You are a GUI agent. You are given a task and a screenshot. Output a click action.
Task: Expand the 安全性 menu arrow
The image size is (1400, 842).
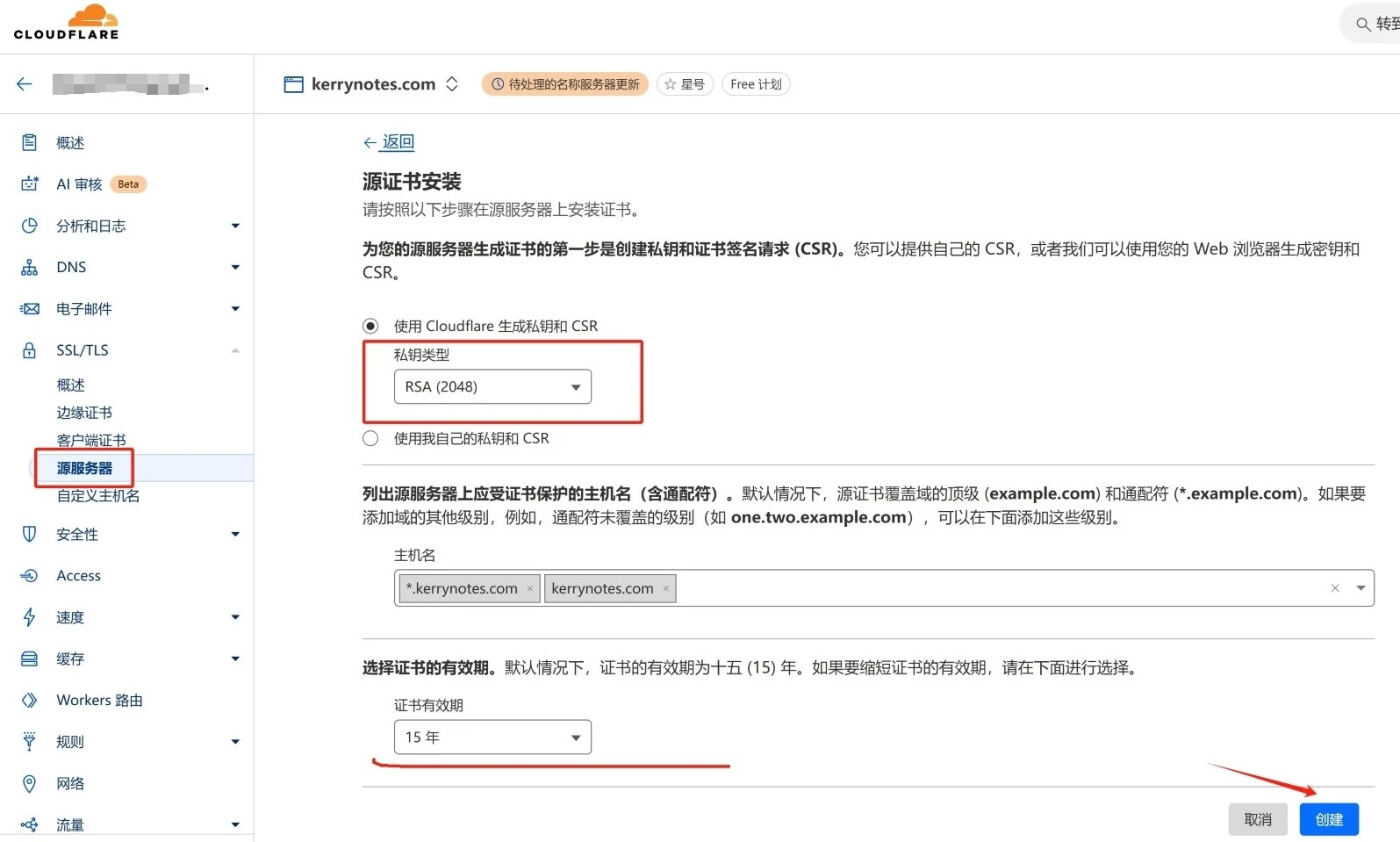[235, 534]
